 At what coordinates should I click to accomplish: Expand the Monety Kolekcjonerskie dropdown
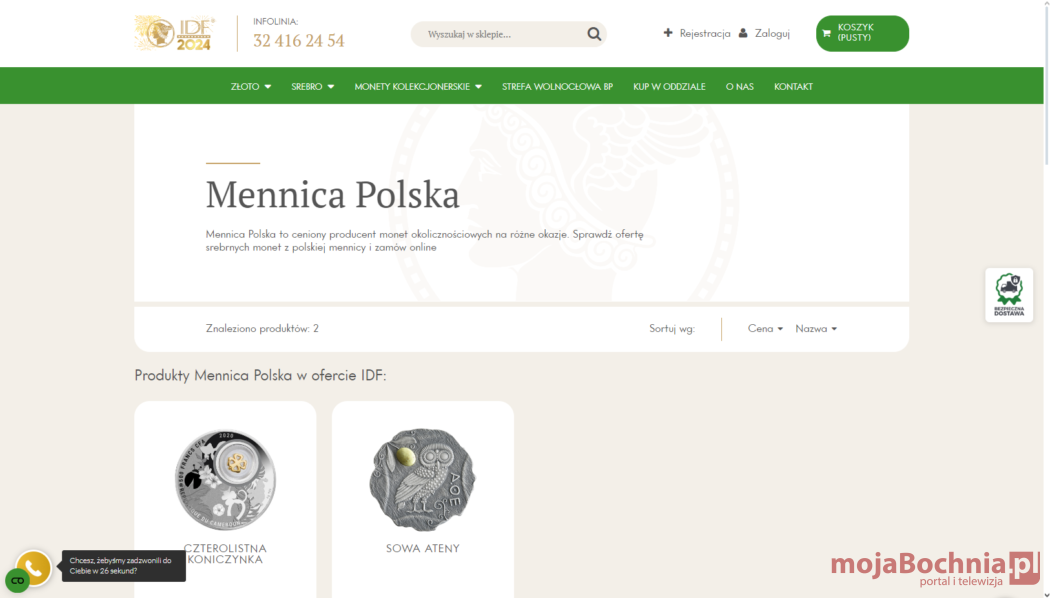click(418, 86)
